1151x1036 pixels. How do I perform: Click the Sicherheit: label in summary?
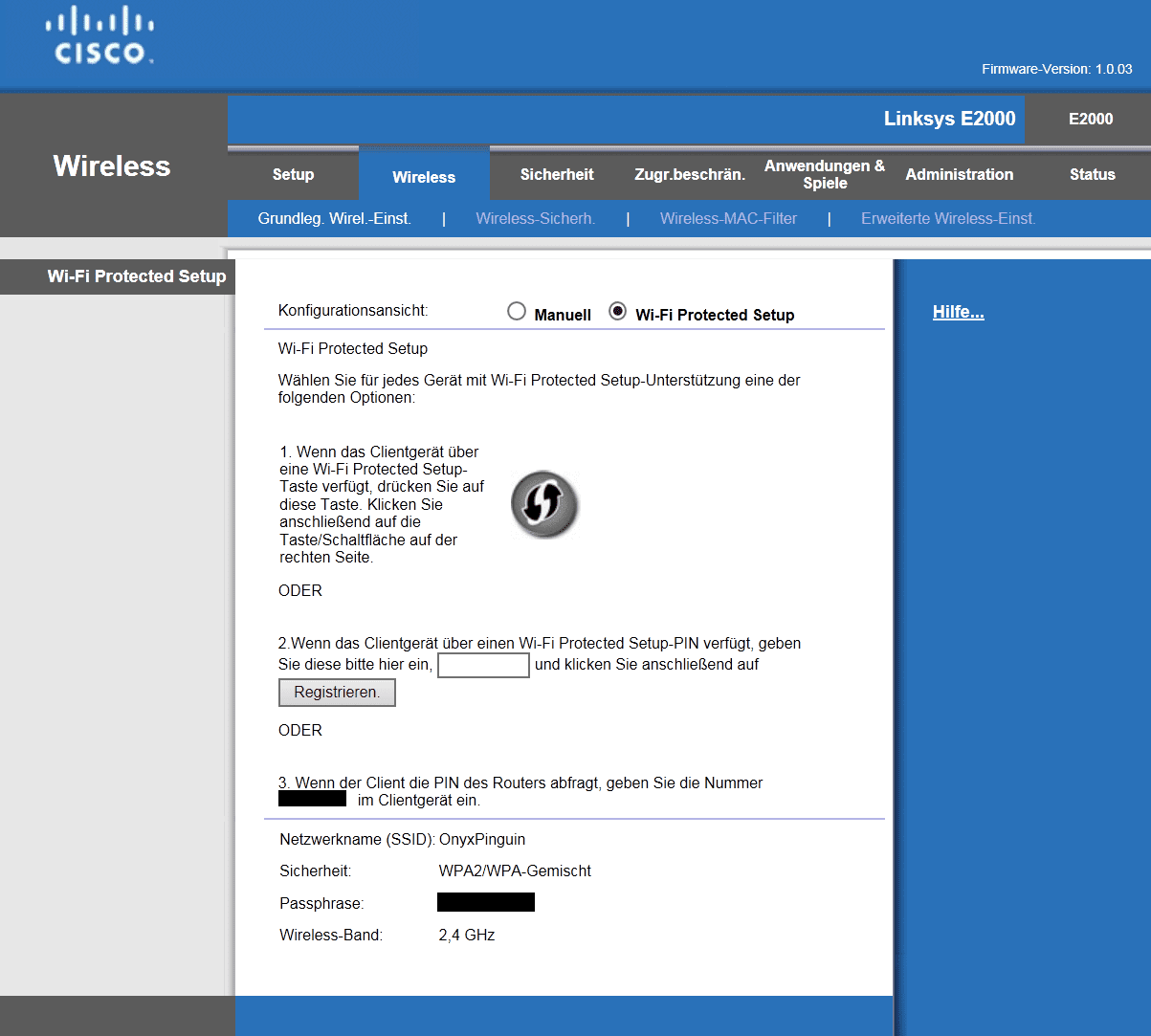click(315, 871)
